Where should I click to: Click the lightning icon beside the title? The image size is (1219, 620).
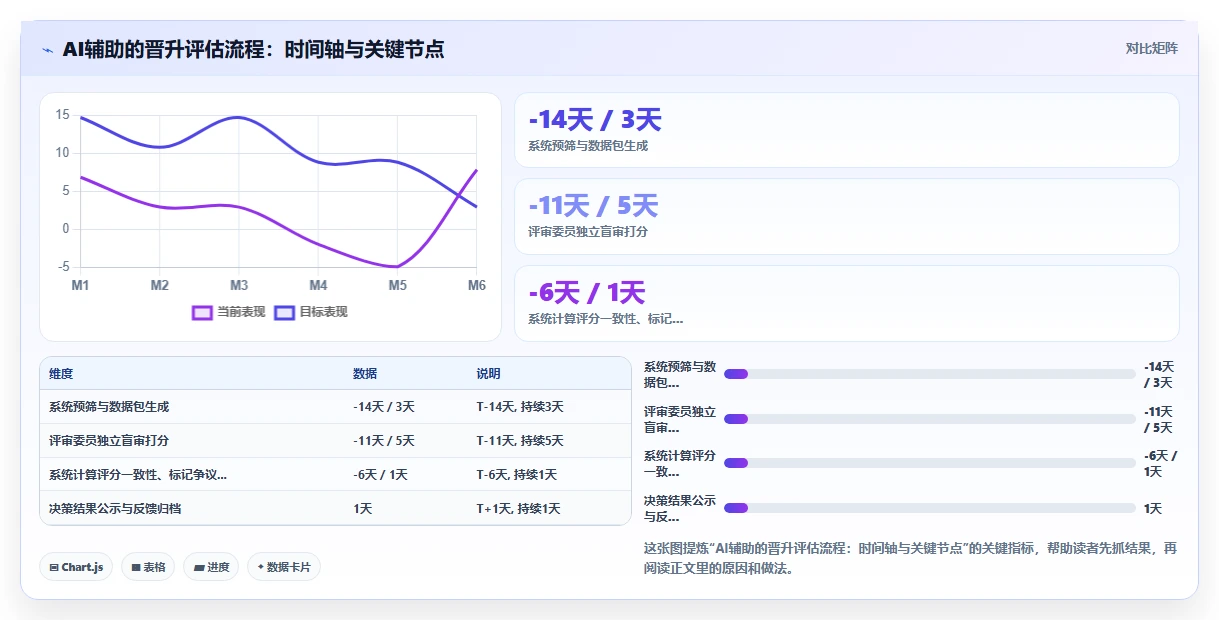(47, 49)
